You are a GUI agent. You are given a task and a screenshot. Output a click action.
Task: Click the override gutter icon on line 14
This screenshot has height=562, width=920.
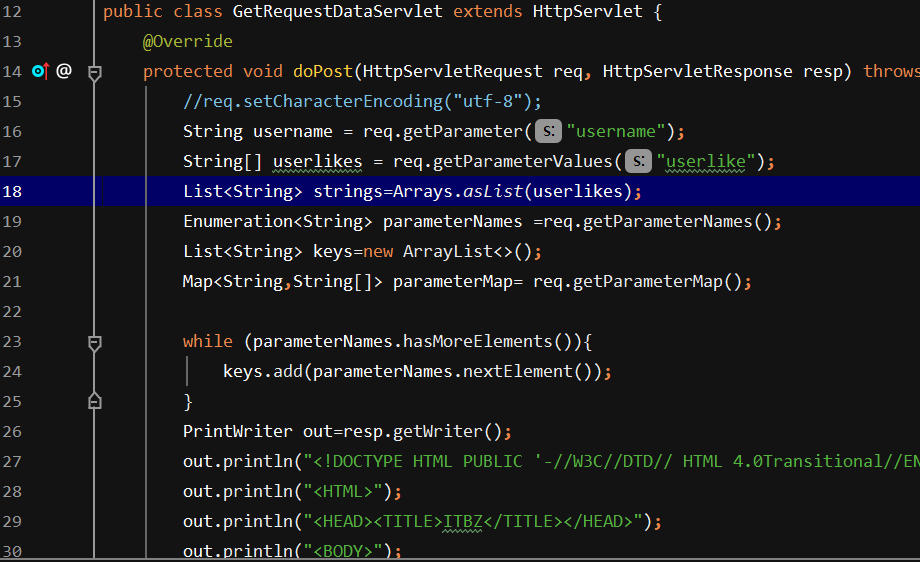40,71
